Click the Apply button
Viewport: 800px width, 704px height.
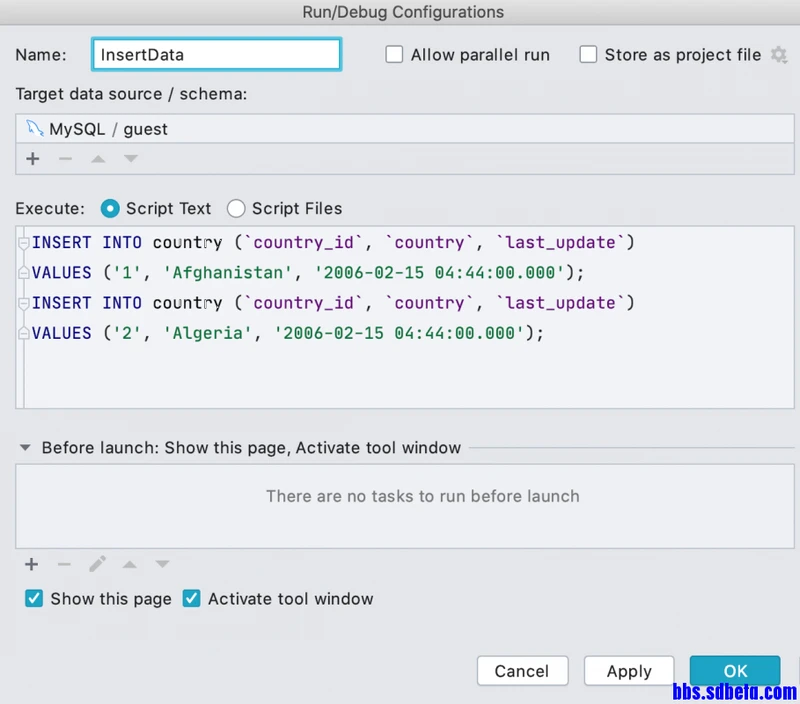pyautogui.click(x=629, y=671)
